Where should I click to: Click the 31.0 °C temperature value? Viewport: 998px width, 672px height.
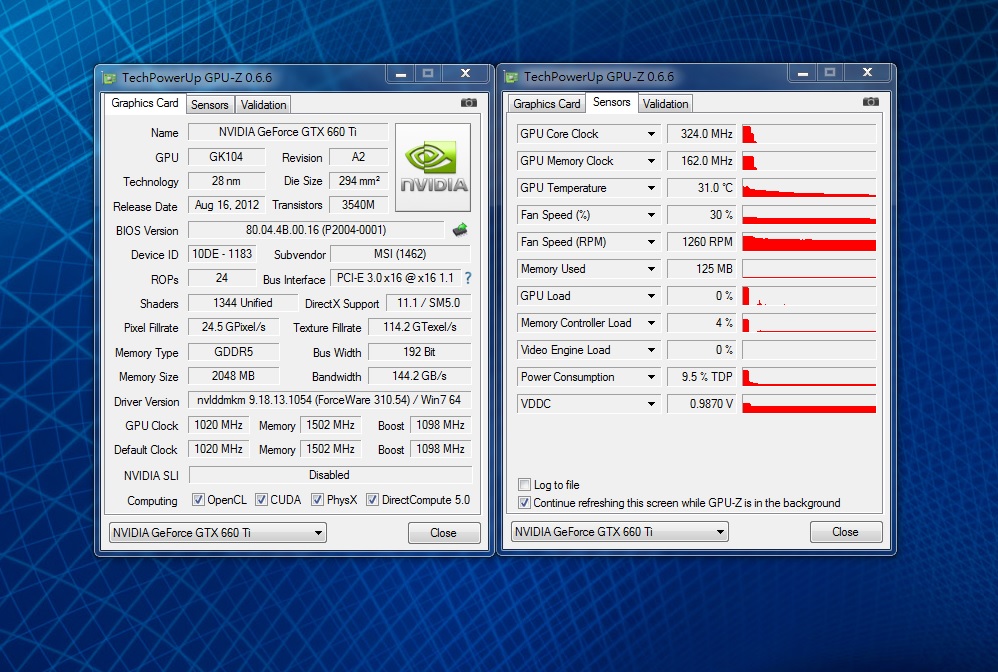click(x=701, y=188)
